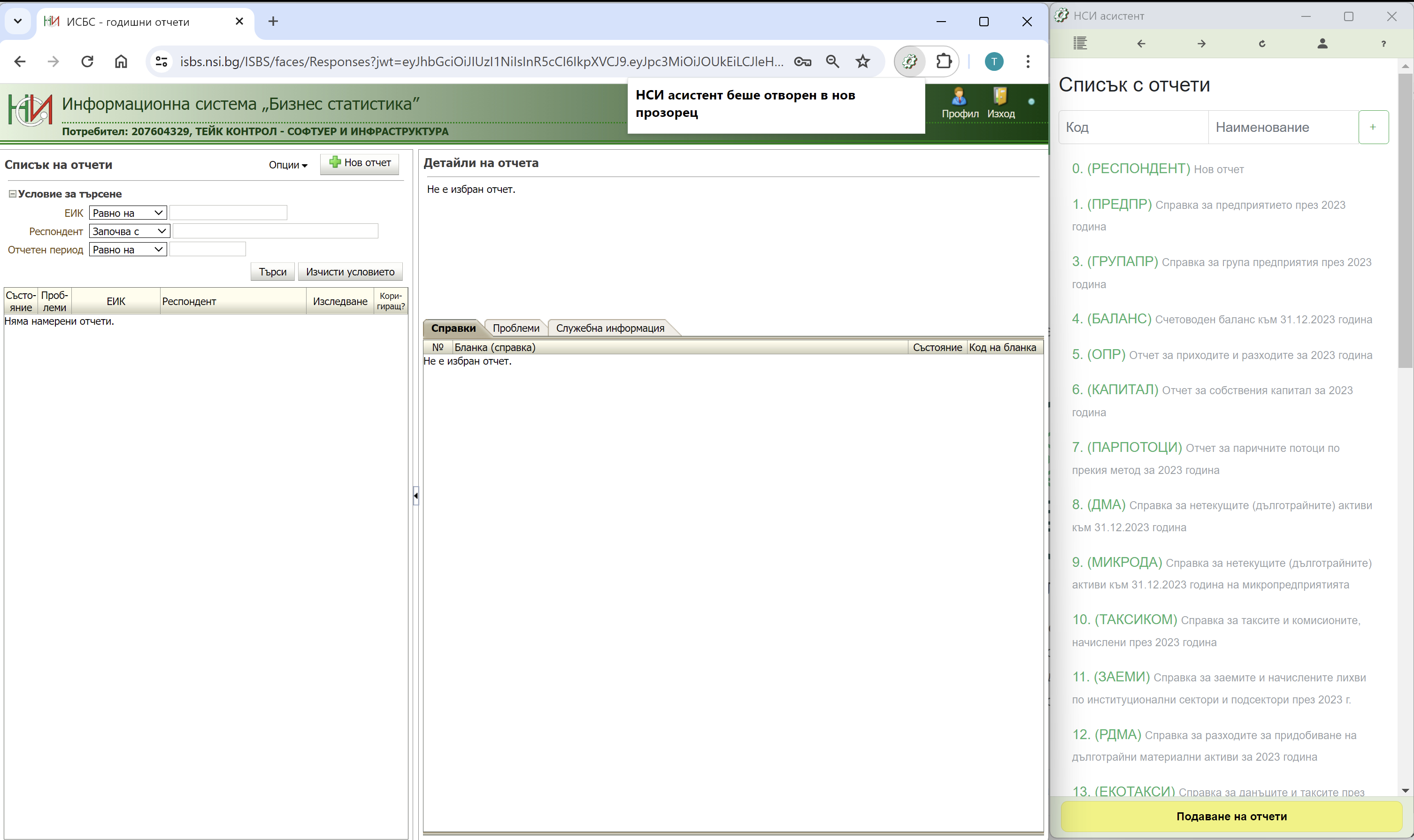Collapse the left panel splitter arrow

click(x=415, y=495)
